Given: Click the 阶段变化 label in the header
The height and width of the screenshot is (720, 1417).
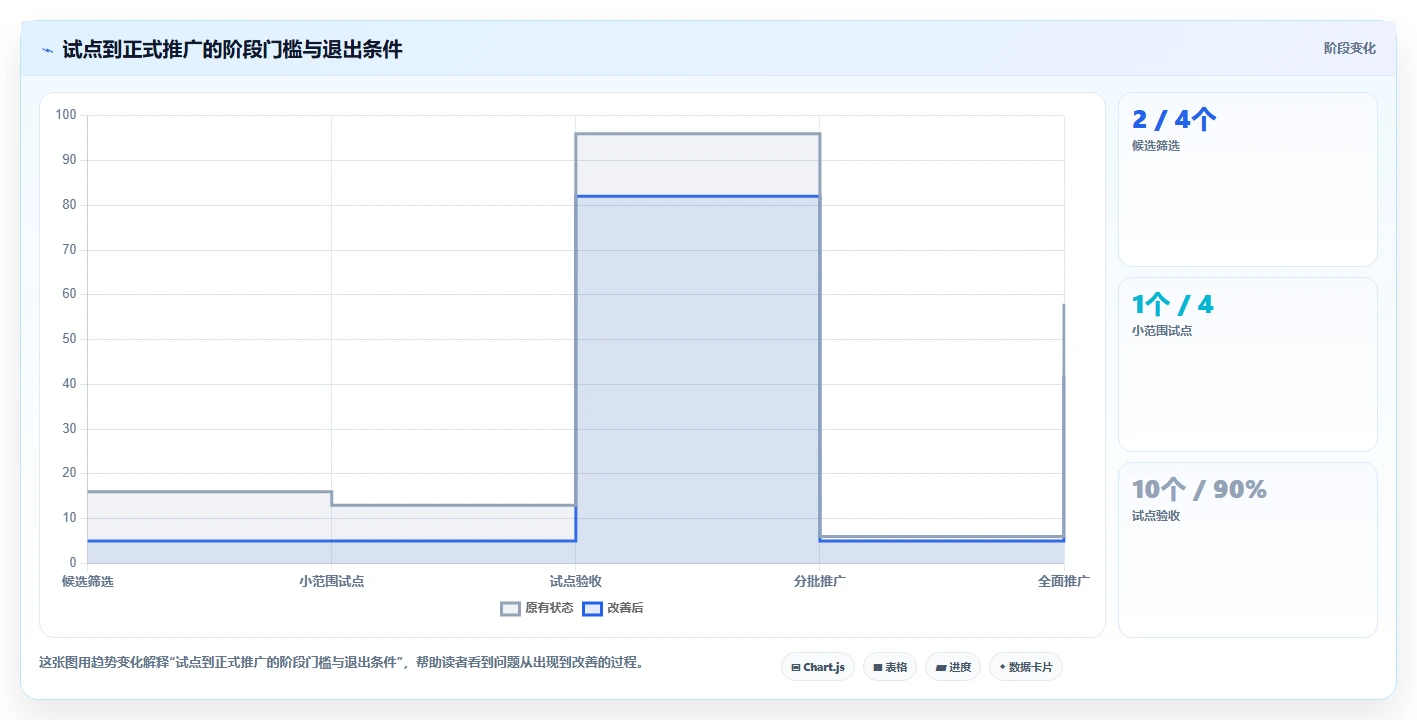Looking at the screenshot, I should 1350,48.
